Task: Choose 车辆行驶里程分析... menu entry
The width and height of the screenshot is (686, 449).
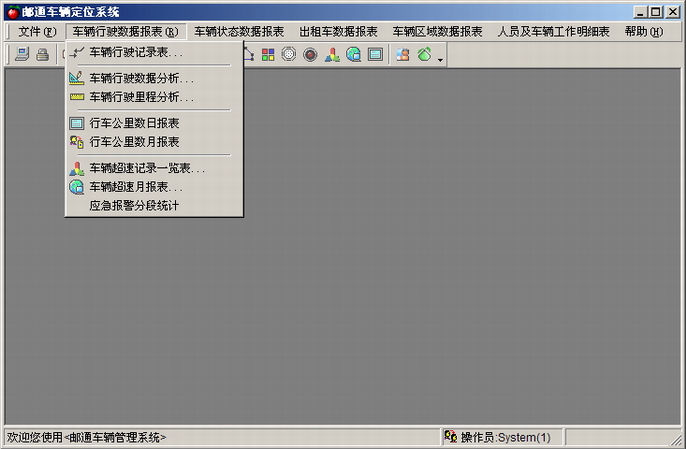Action: (154, 97)
